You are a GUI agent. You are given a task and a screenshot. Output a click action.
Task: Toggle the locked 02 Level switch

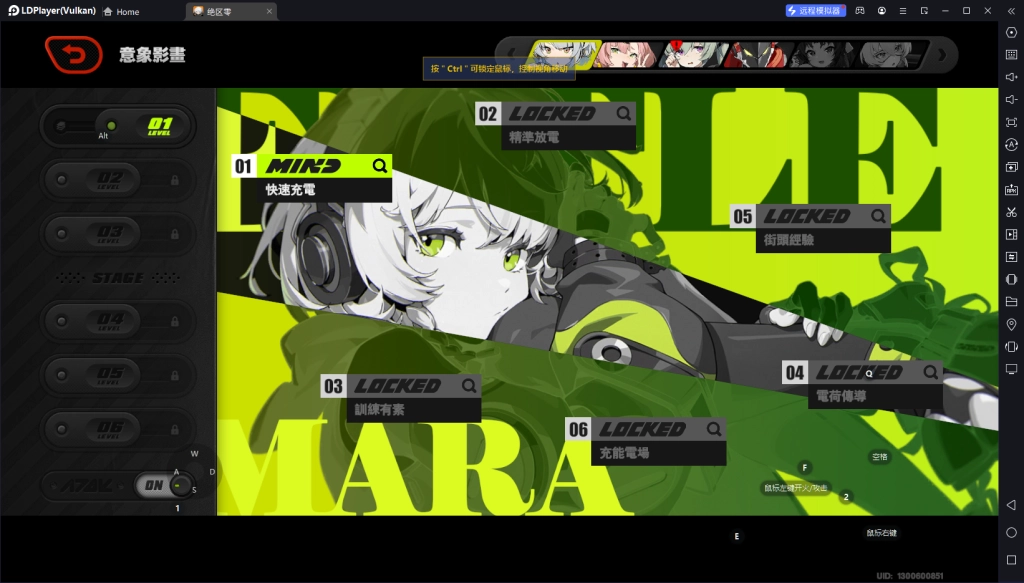click(x=118, y=180)
